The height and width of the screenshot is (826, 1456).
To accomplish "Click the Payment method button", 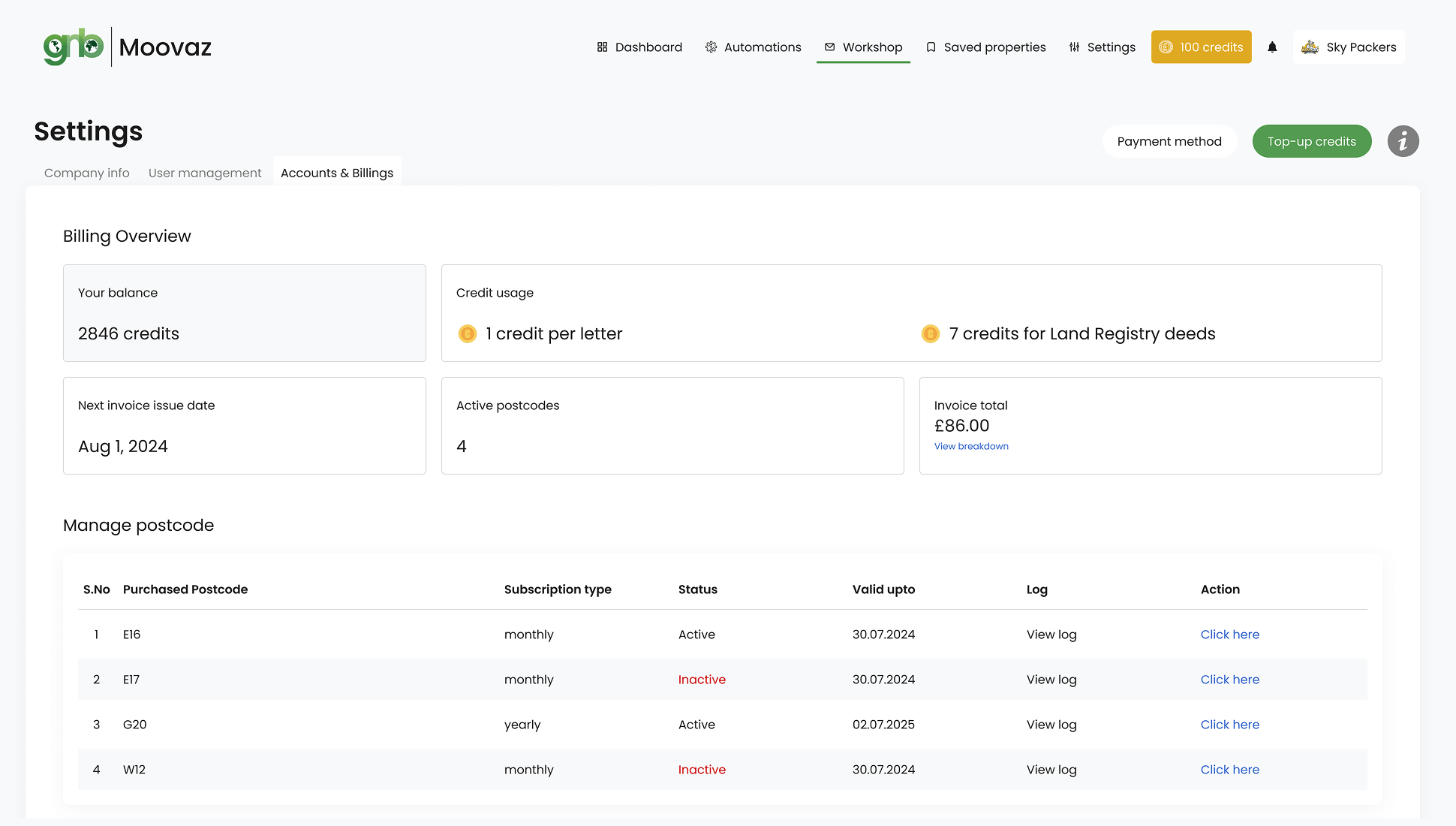I will (1169, 141).
